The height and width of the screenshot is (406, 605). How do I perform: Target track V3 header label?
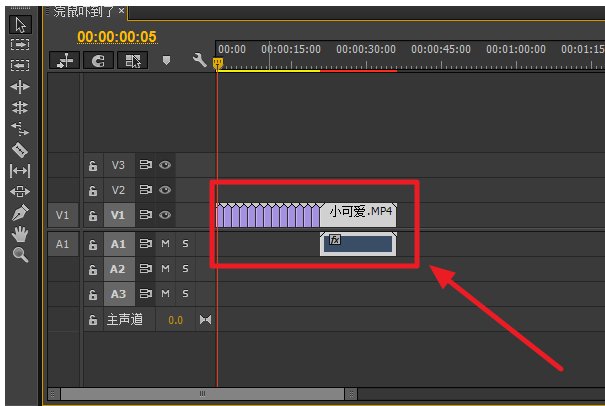pos(118,165)
